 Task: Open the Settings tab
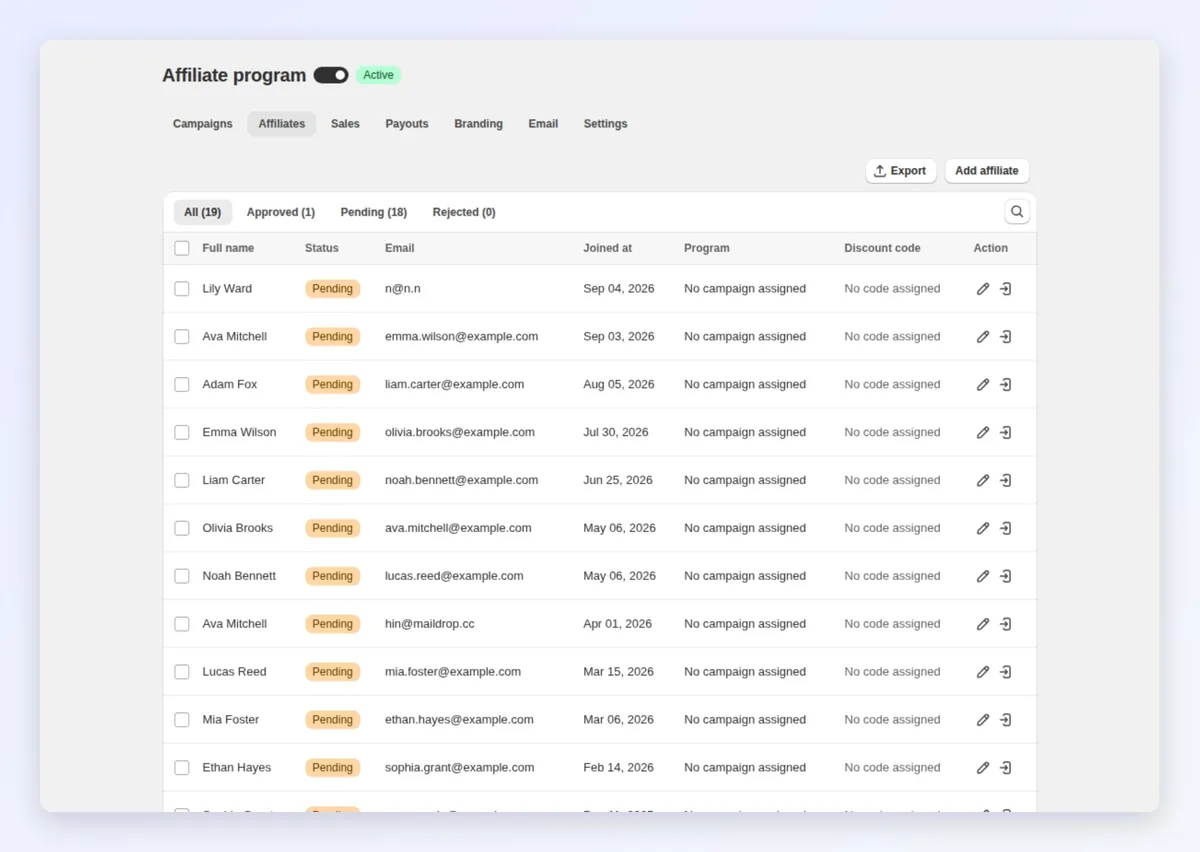(606, 124)
